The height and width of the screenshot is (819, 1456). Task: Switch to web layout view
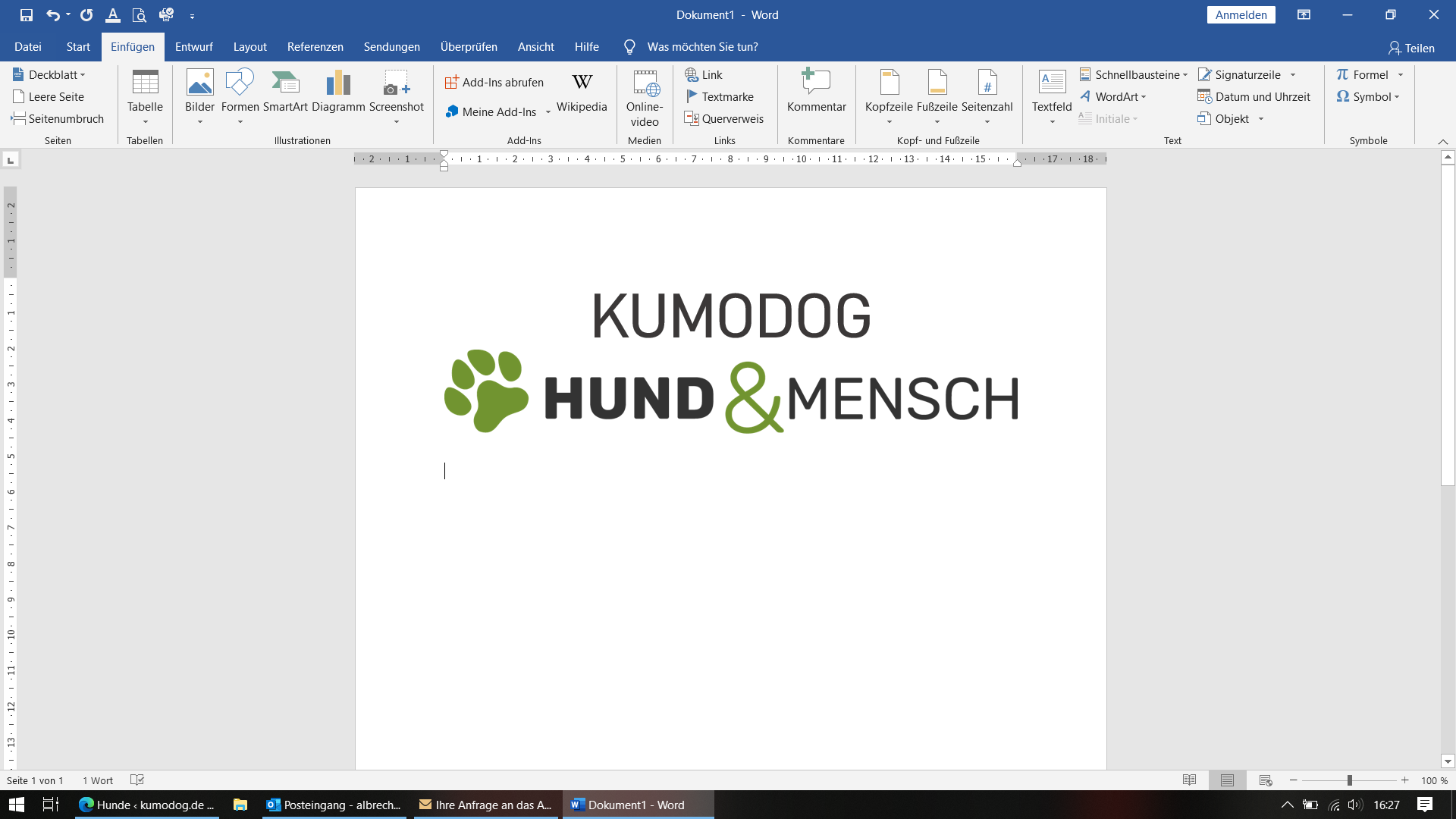pos(1265,780)
